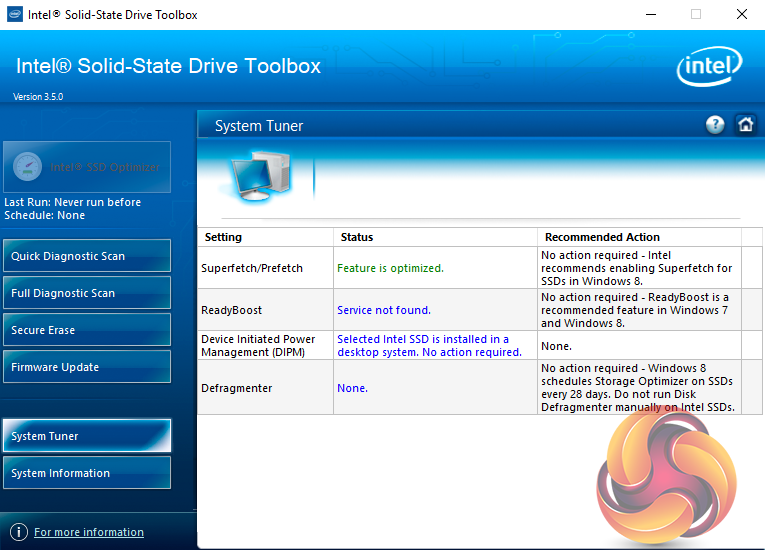Click the DIPM desktop system status text
This screenshot has width=765, height=550.
click(x=429, y=346)
